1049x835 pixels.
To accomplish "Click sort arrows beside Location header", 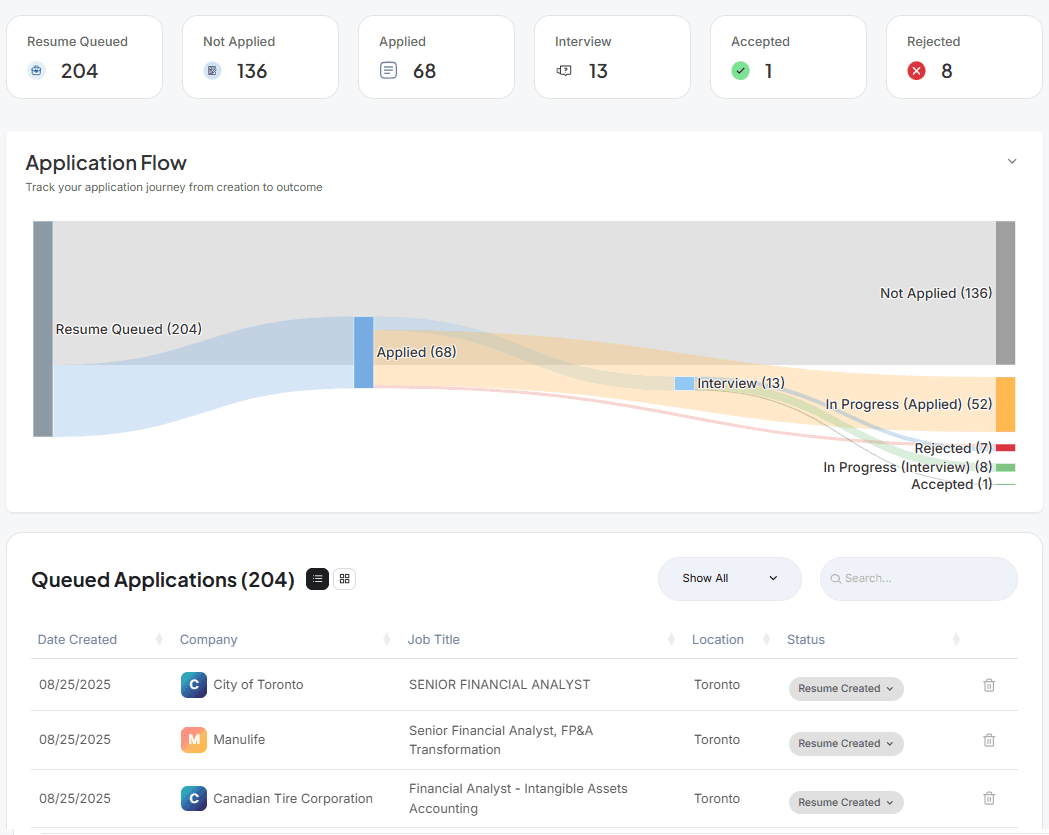I will [766, 640].
